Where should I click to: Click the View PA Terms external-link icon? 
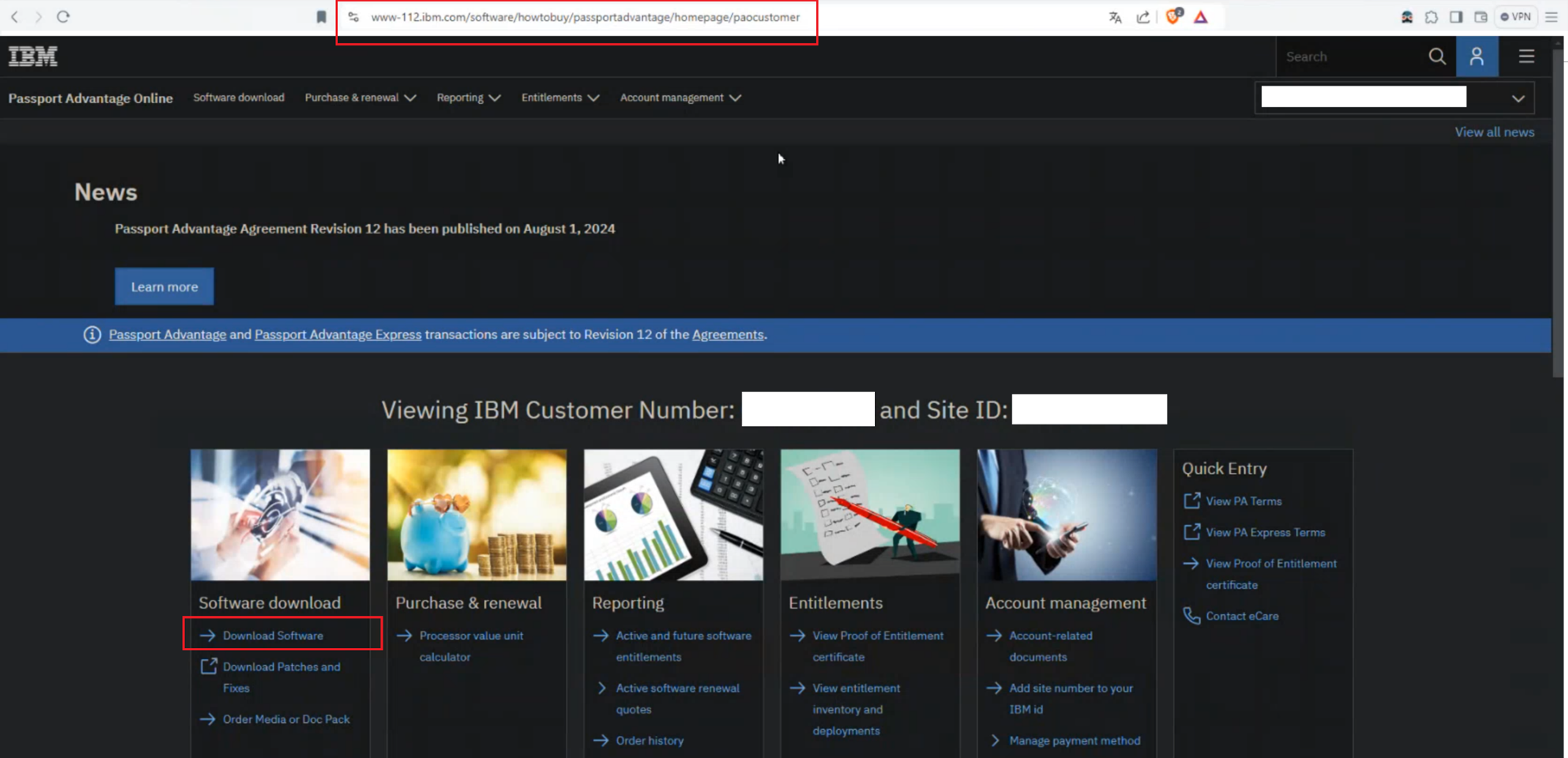tap(1192, 501)
